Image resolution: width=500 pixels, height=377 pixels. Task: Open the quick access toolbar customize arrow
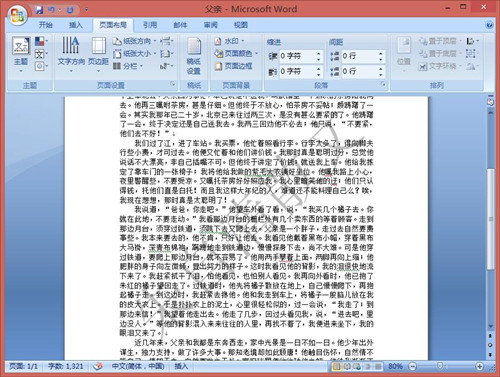[87, 10]
